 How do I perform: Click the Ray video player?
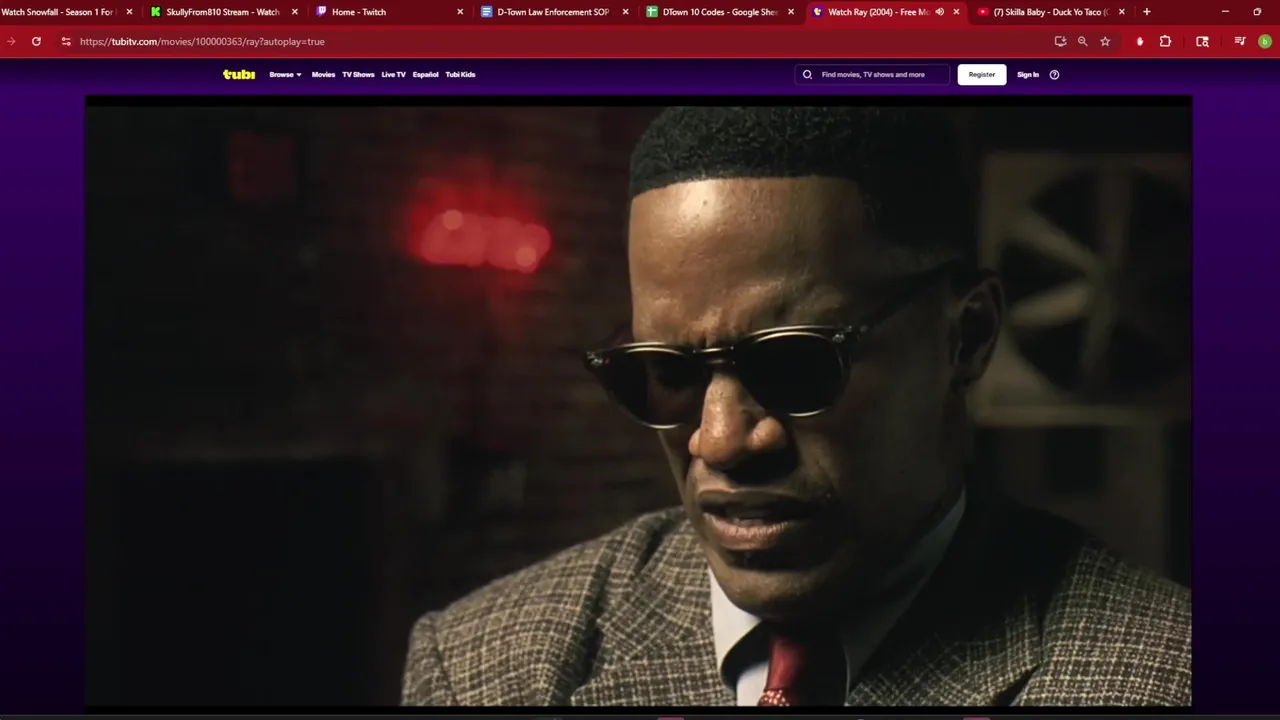[638, 401]
